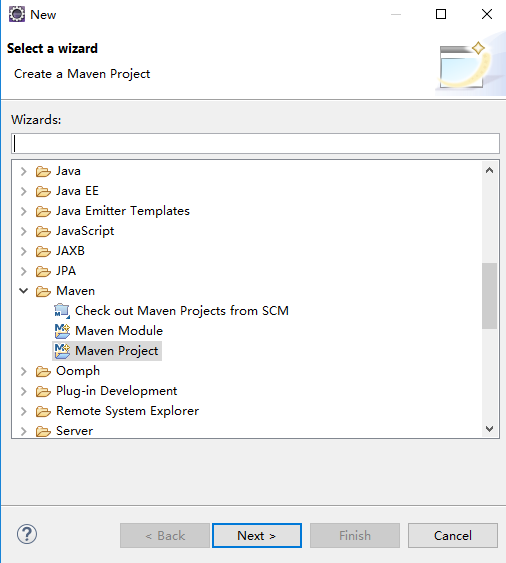The image size is (506, 563).
Task: Select the Java Emitter Templates label
Action: coord(123,211)
